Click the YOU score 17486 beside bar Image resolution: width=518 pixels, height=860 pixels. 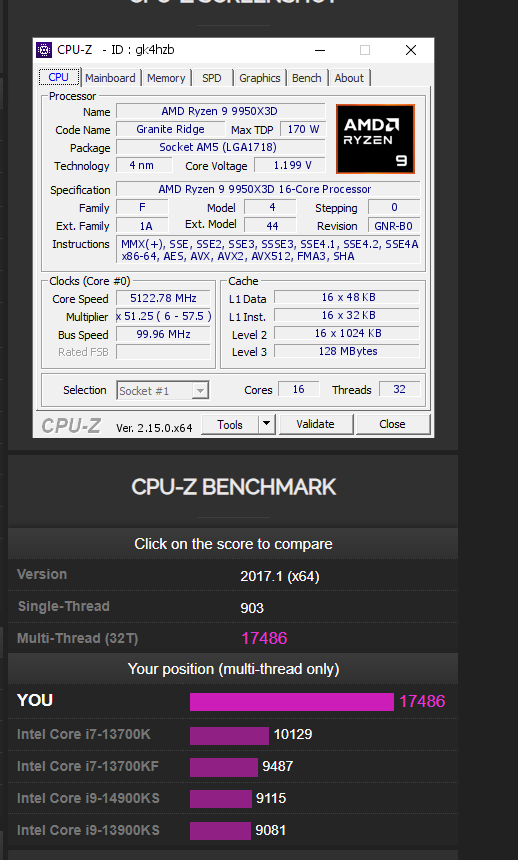click(x=422, y=701)
